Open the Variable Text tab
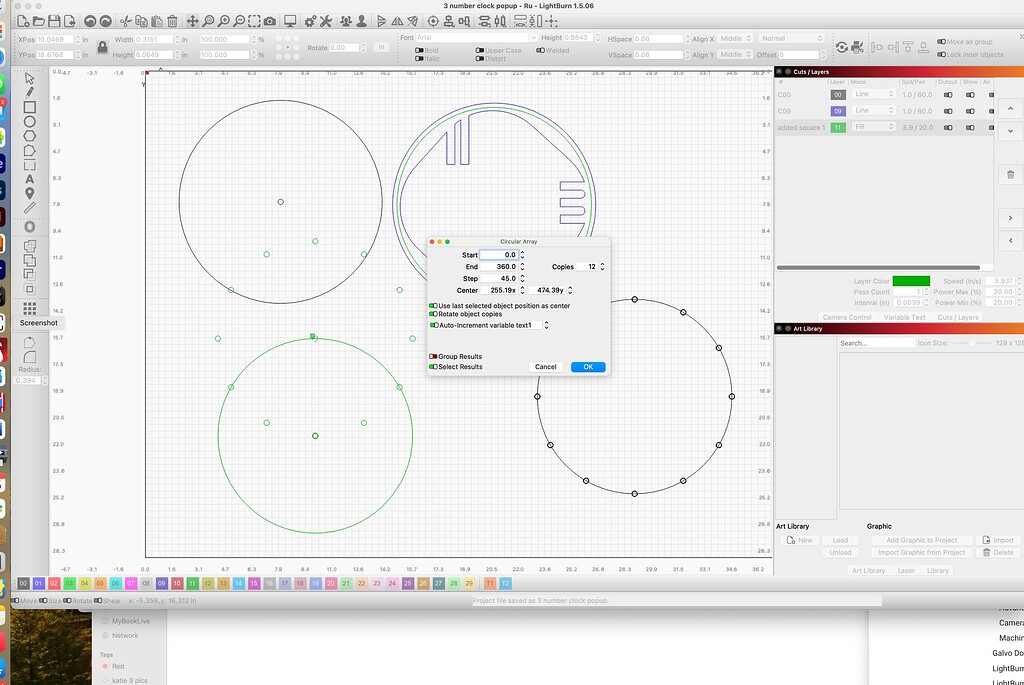Image resolution: width=1024 pixels, height=685 pixels. pos(905,317)
